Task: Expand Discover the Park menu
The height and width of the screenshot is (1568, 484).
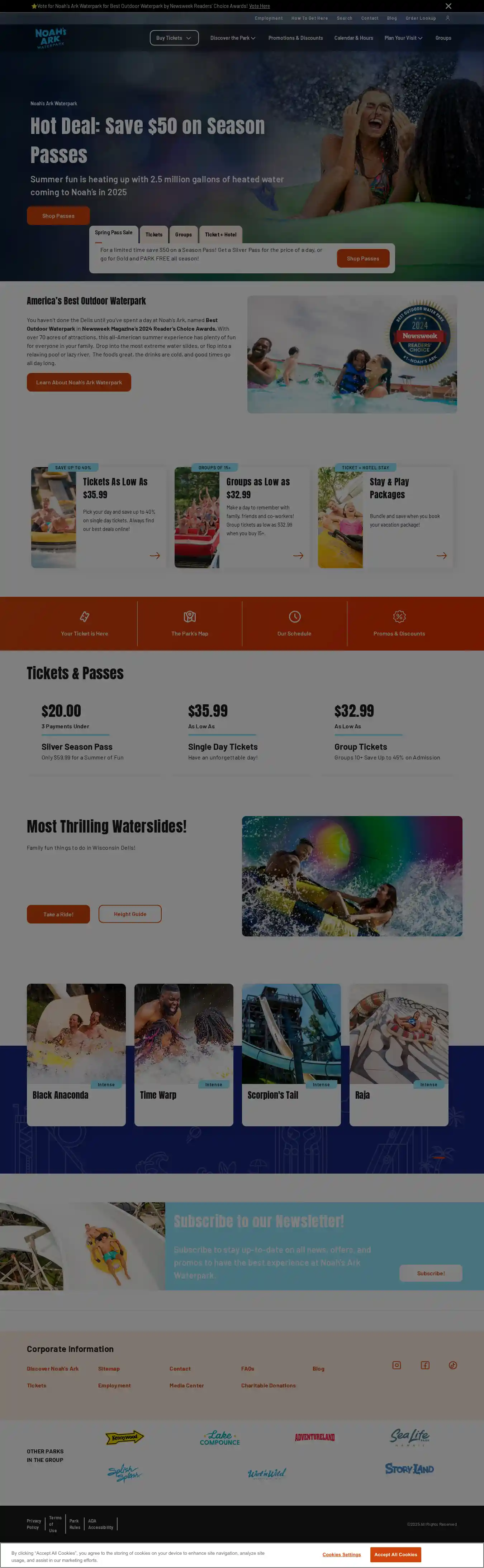Action: tap(233, 38)
